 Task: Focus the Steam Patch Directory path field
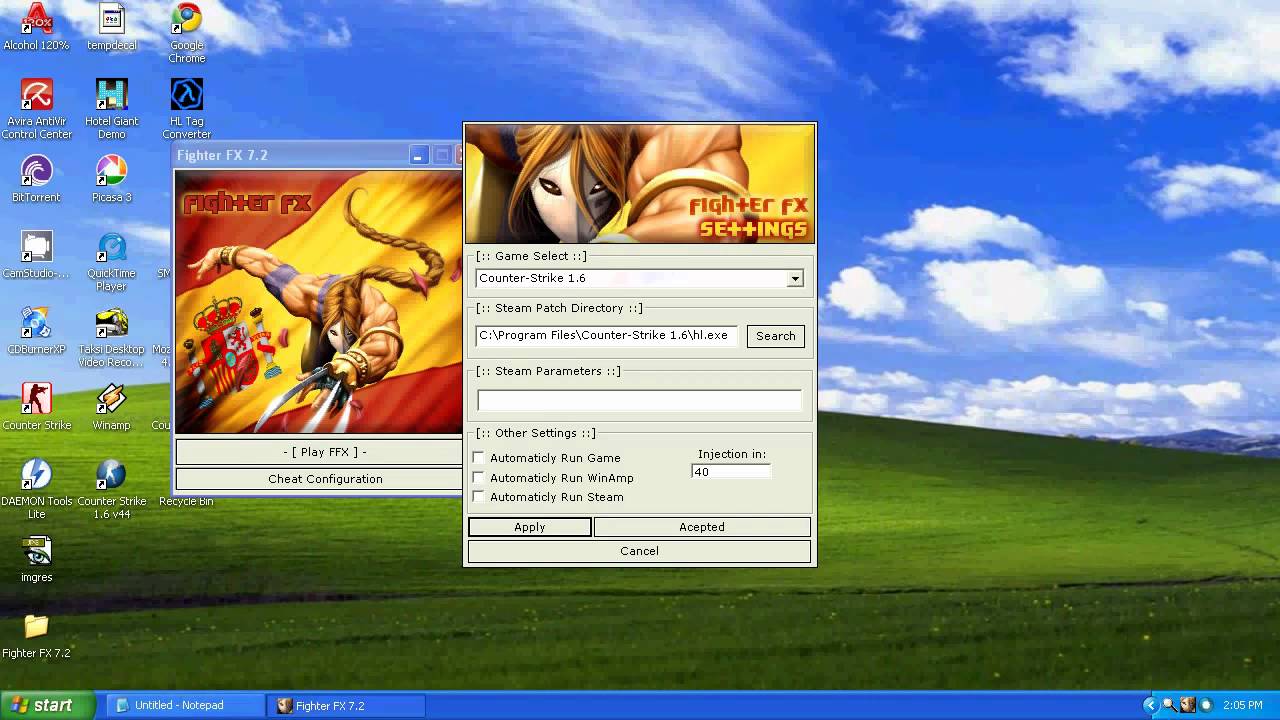coord(608,336)
